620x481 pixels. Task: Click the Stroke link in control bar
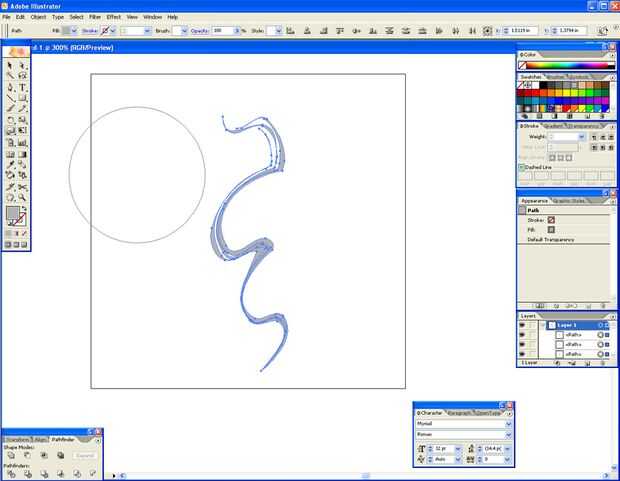click(90, 30)
